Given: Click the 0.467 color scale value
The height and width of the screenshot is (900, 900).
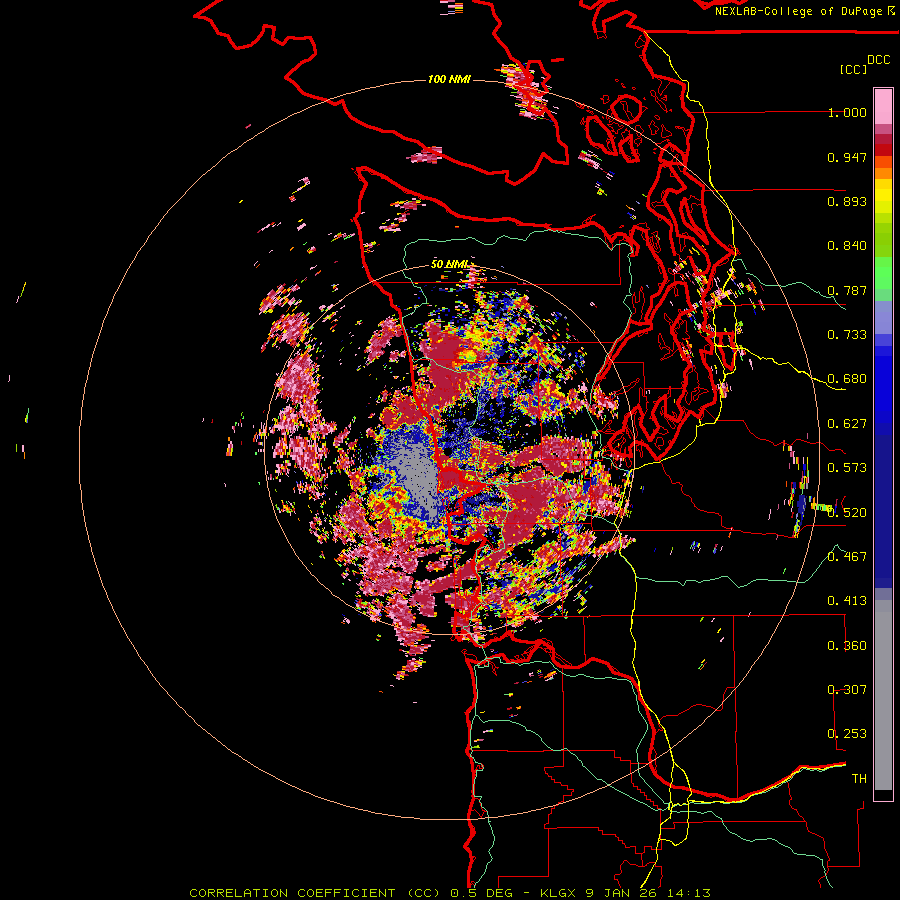Looking at the screenshot, I should tap(847, 557).
